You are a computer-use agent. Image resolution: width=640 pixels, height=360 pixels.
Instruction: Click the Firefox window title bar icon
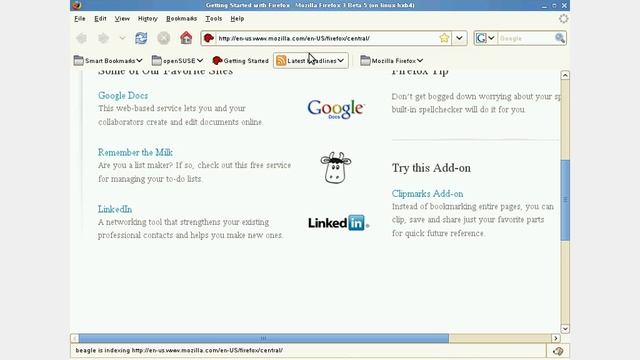pos(76,5)
